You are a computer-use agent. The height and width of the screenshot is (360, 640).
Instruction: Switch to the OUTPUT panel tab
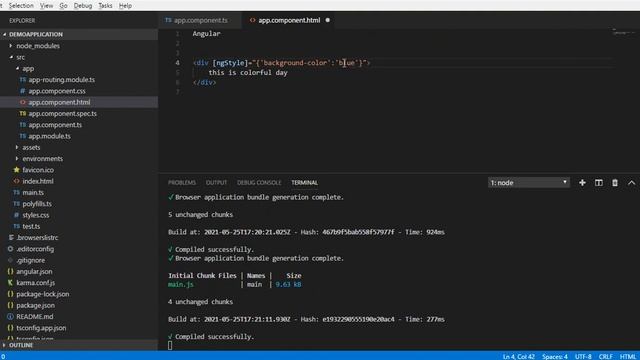[216, 182]
